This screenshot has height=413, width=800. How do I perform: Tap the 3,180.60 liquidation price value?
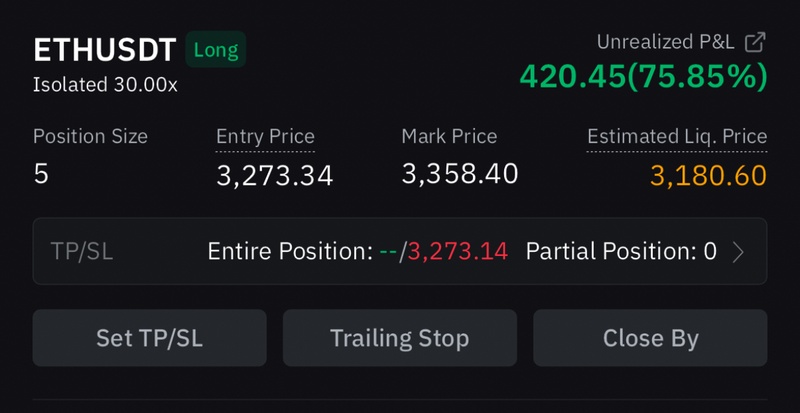708,177
